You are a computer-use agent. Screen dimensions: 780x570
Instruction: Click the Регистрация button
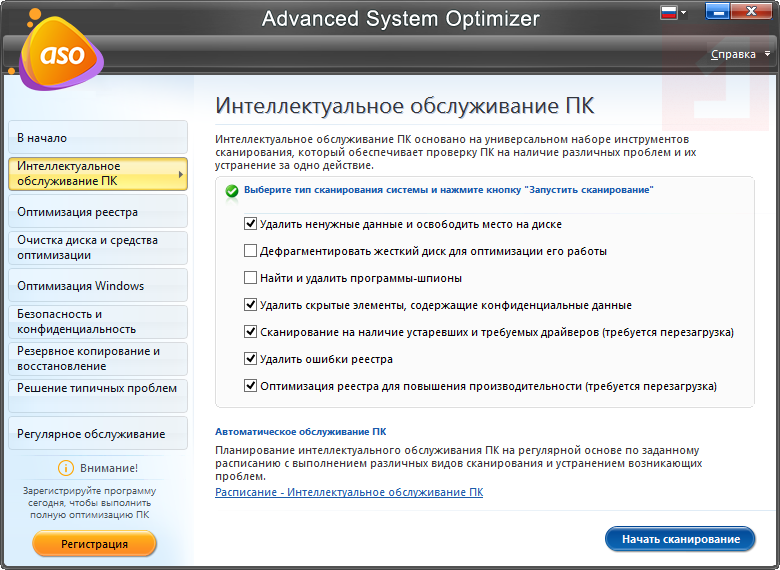95,544
